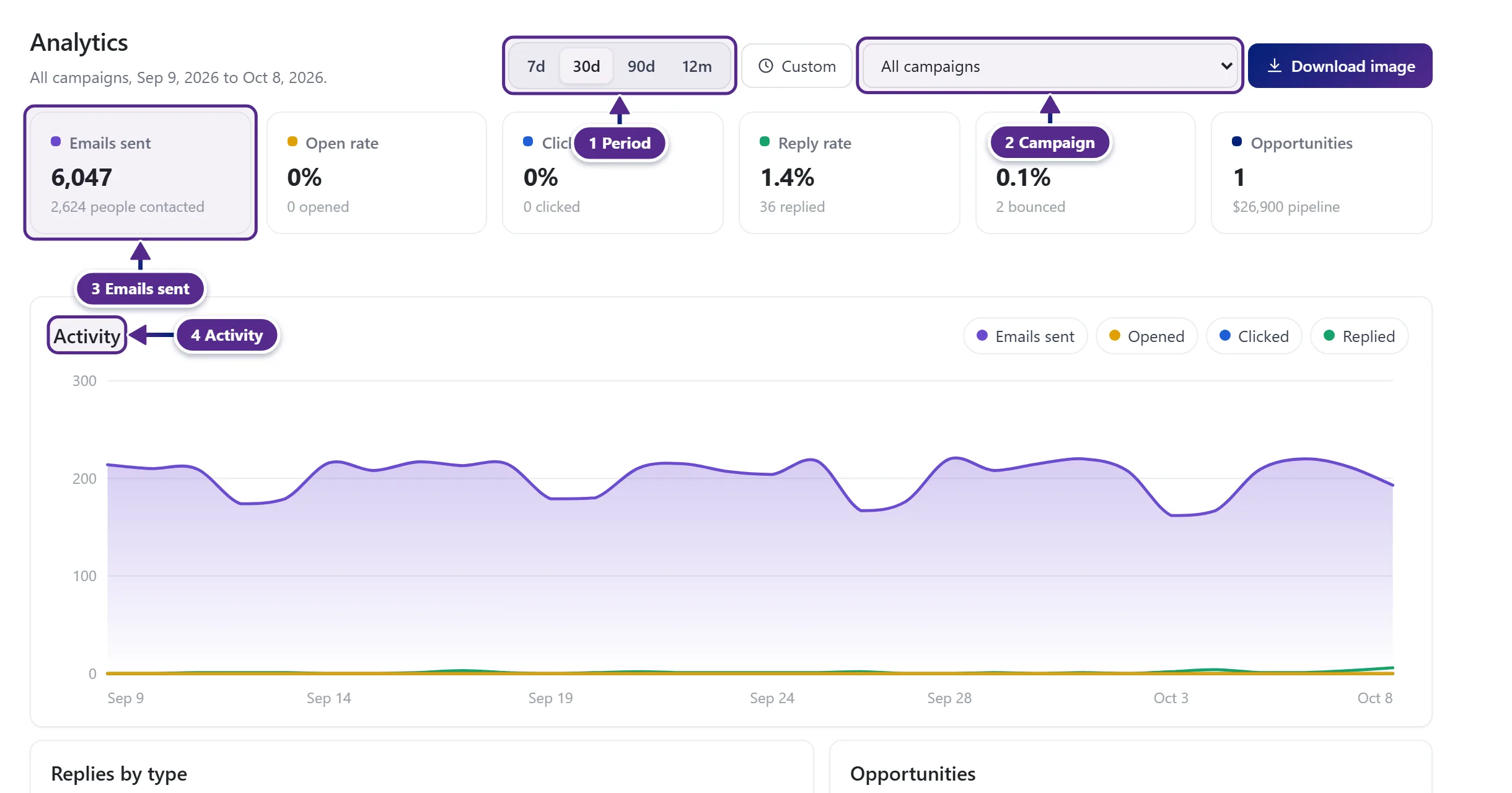Click the Sep 19 axis label
The width and height of the screenshot is (1512, 793).
pos(550,698)
